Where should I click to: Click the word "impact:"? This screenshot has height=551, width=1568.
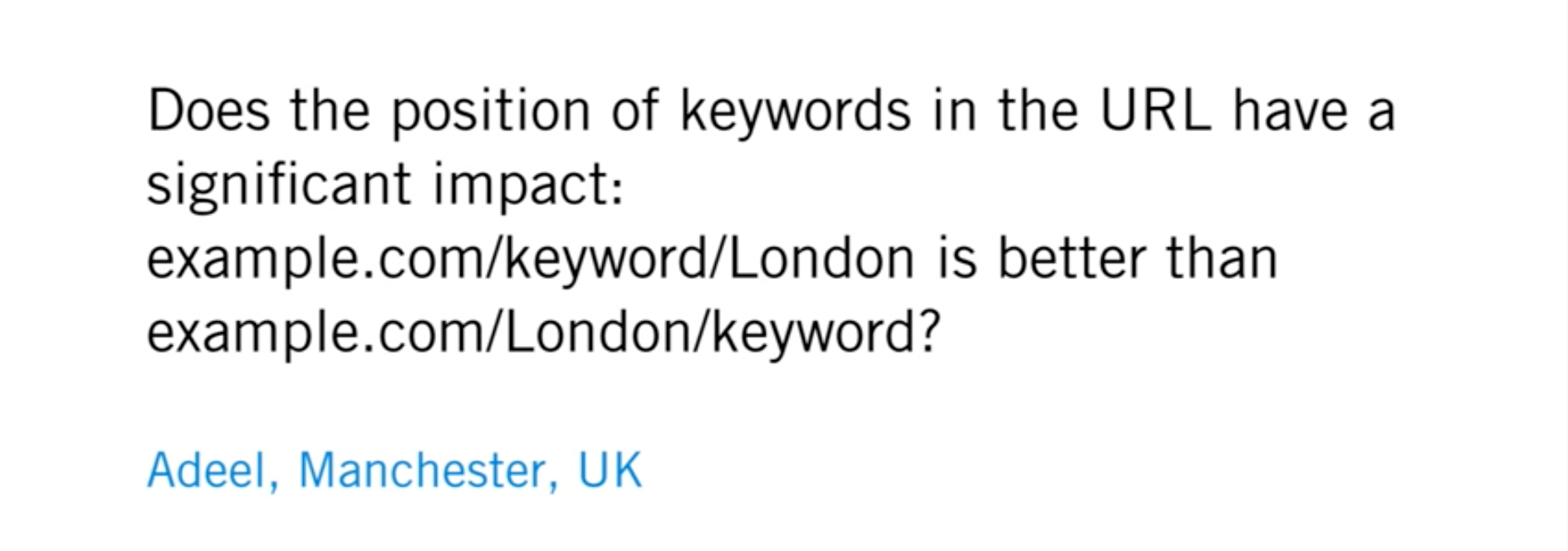click(528, 186)
